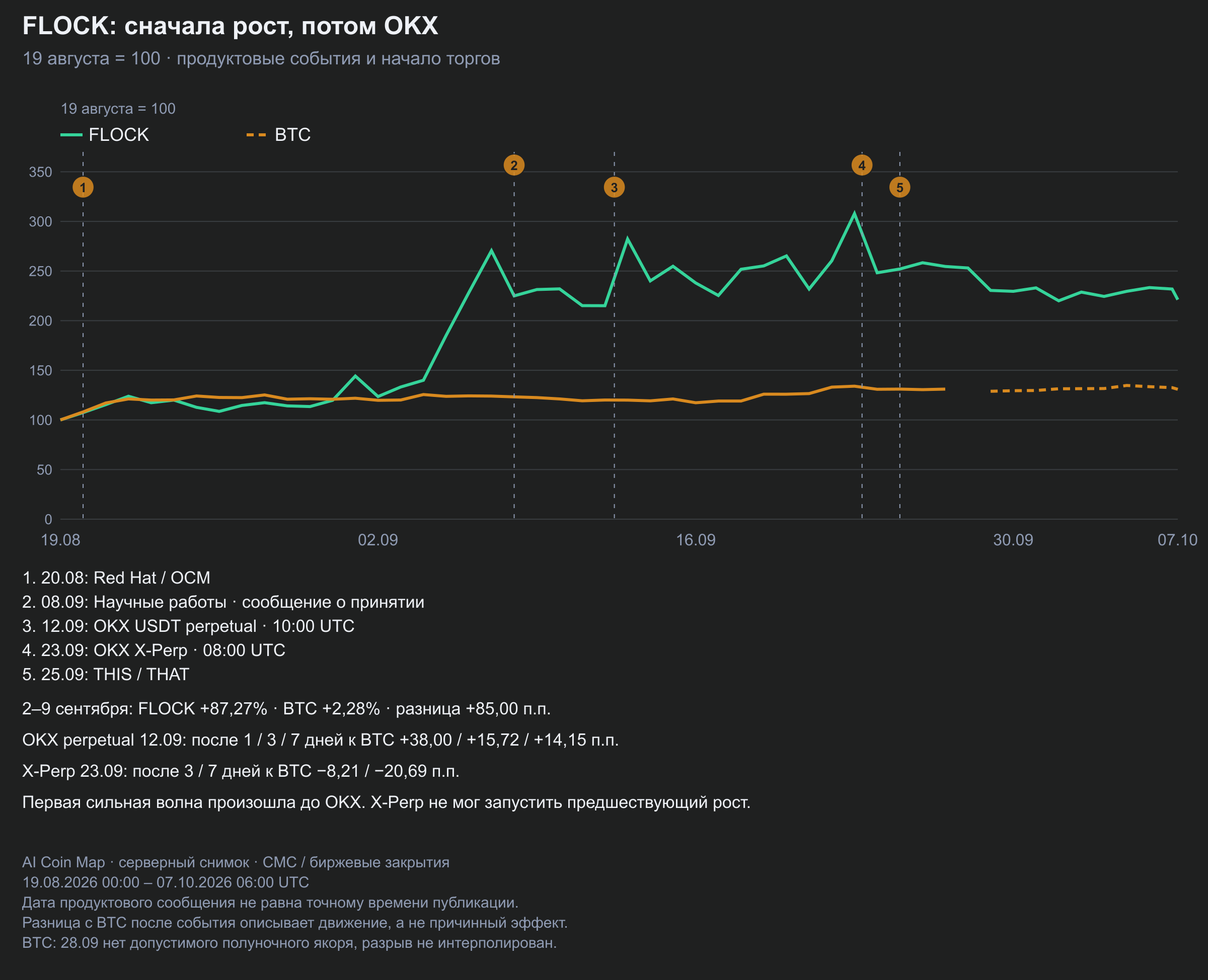1208x980 pixels.
Task: Toggle the BTC legend entry
Action: (278, 135)
